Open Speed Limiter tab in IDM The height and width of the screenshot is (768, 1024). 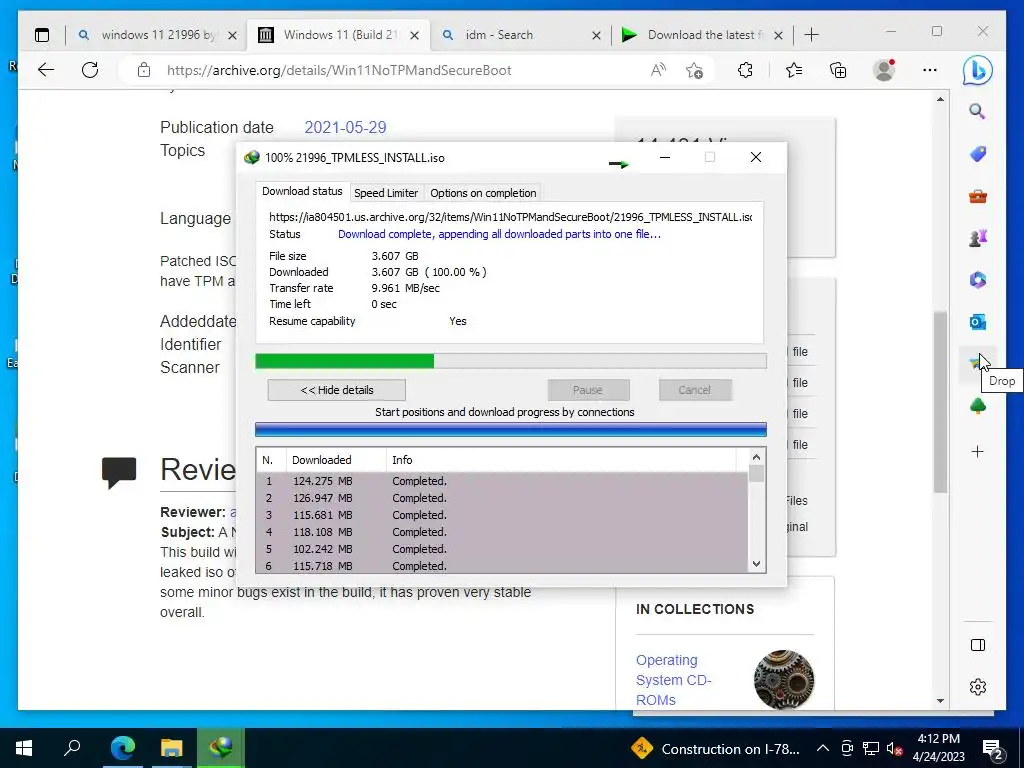pos(386,193)
